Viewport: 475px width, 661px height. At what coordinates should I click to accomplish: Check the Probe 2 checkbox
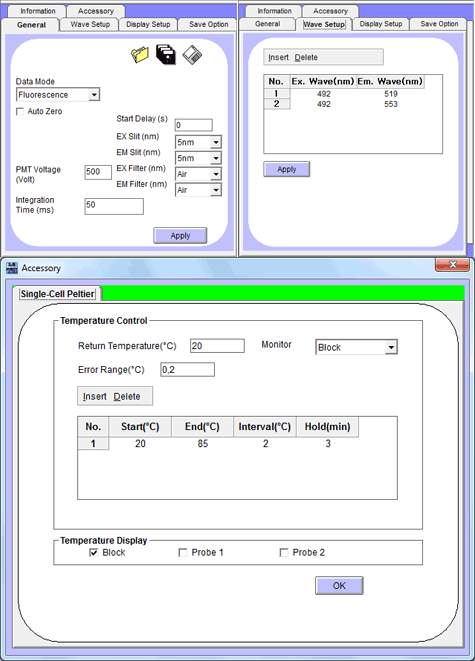coord(284,552)
